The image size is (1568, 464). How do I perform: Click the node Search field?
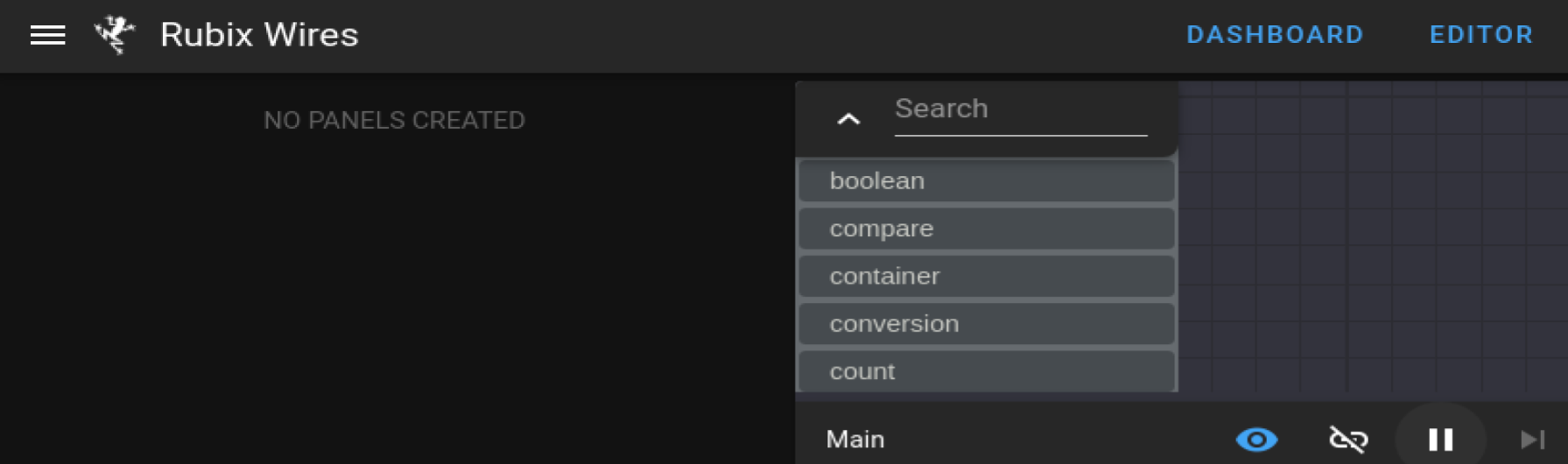1021,110
